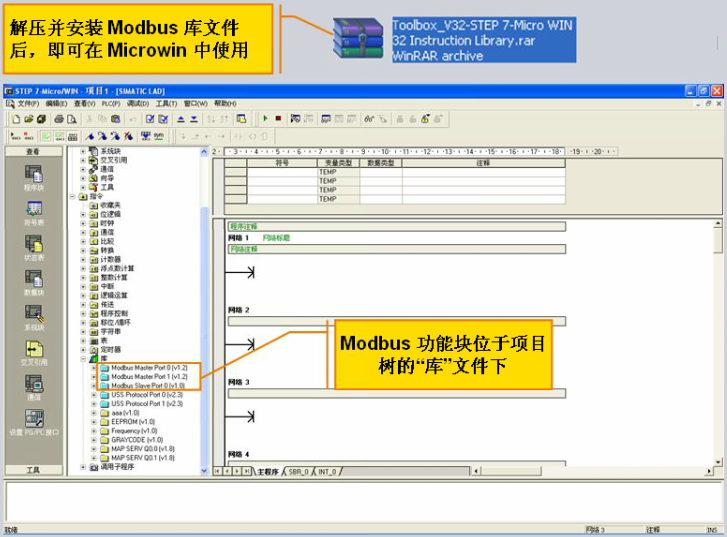Click the Download to PLC arrow icon
The height and width of the screenshot is (537, 727).
[194, 119]
